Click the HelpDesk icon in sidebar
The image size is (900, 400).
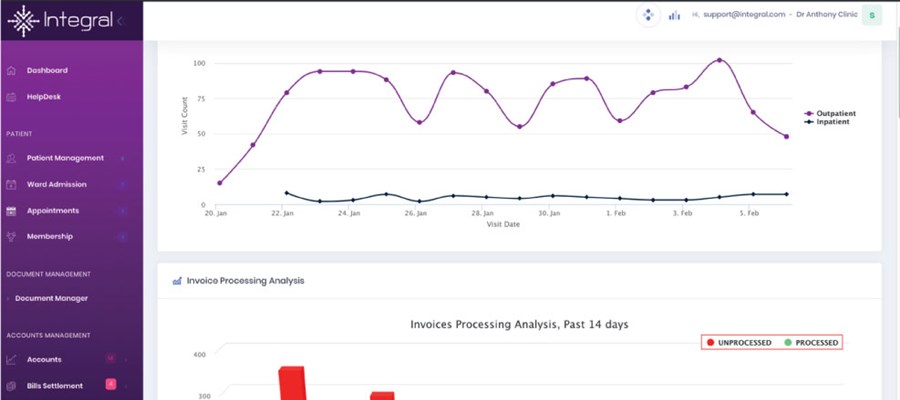point(11,97)
